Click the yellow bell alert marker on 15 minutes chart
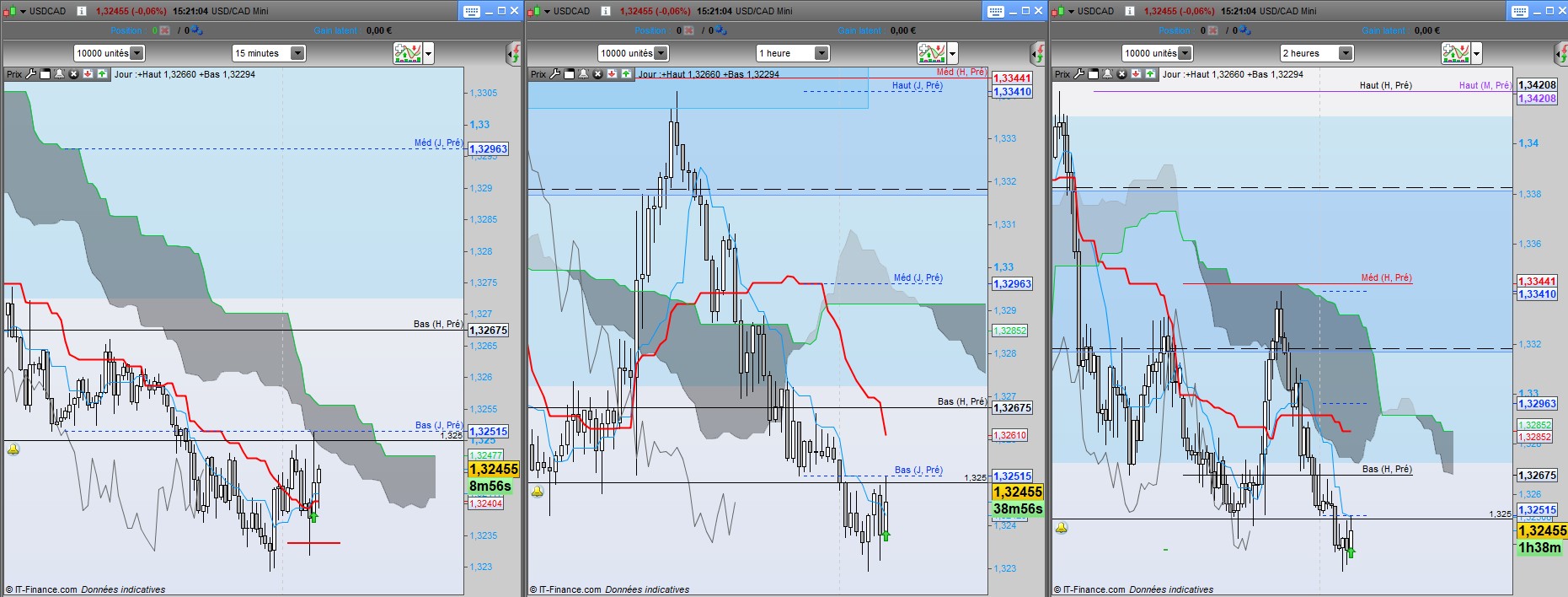Image resolution: width=1568 pixels, height=597 pixels. 13,450
